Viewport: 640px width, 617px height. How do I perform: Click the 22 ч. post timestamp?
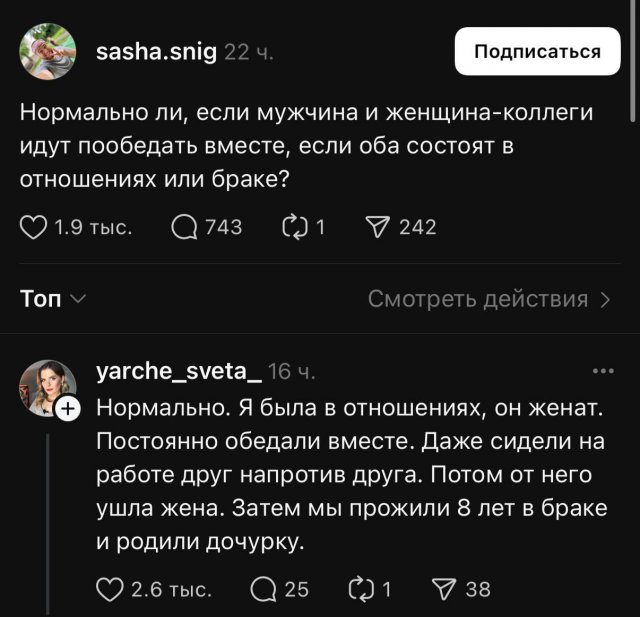point(249,53)
